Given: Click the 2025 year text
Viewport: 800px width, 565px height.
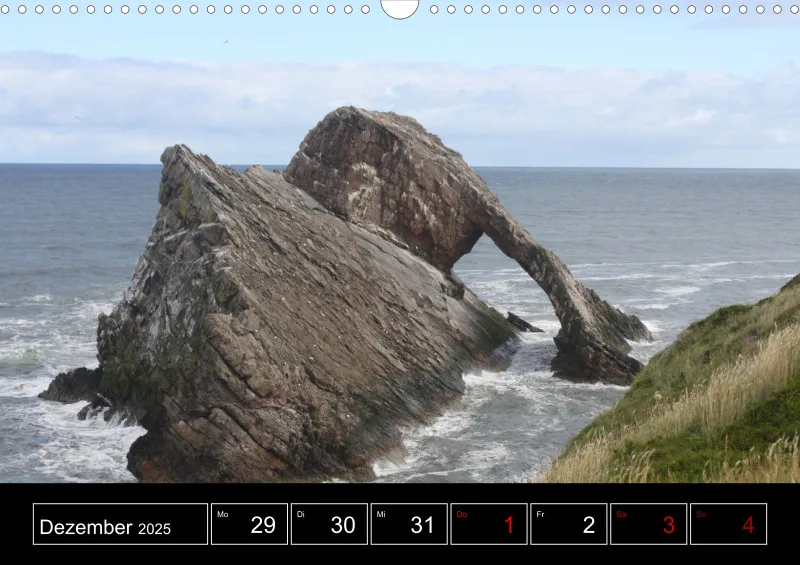Looking at the screenshot, I should [154, 529].
